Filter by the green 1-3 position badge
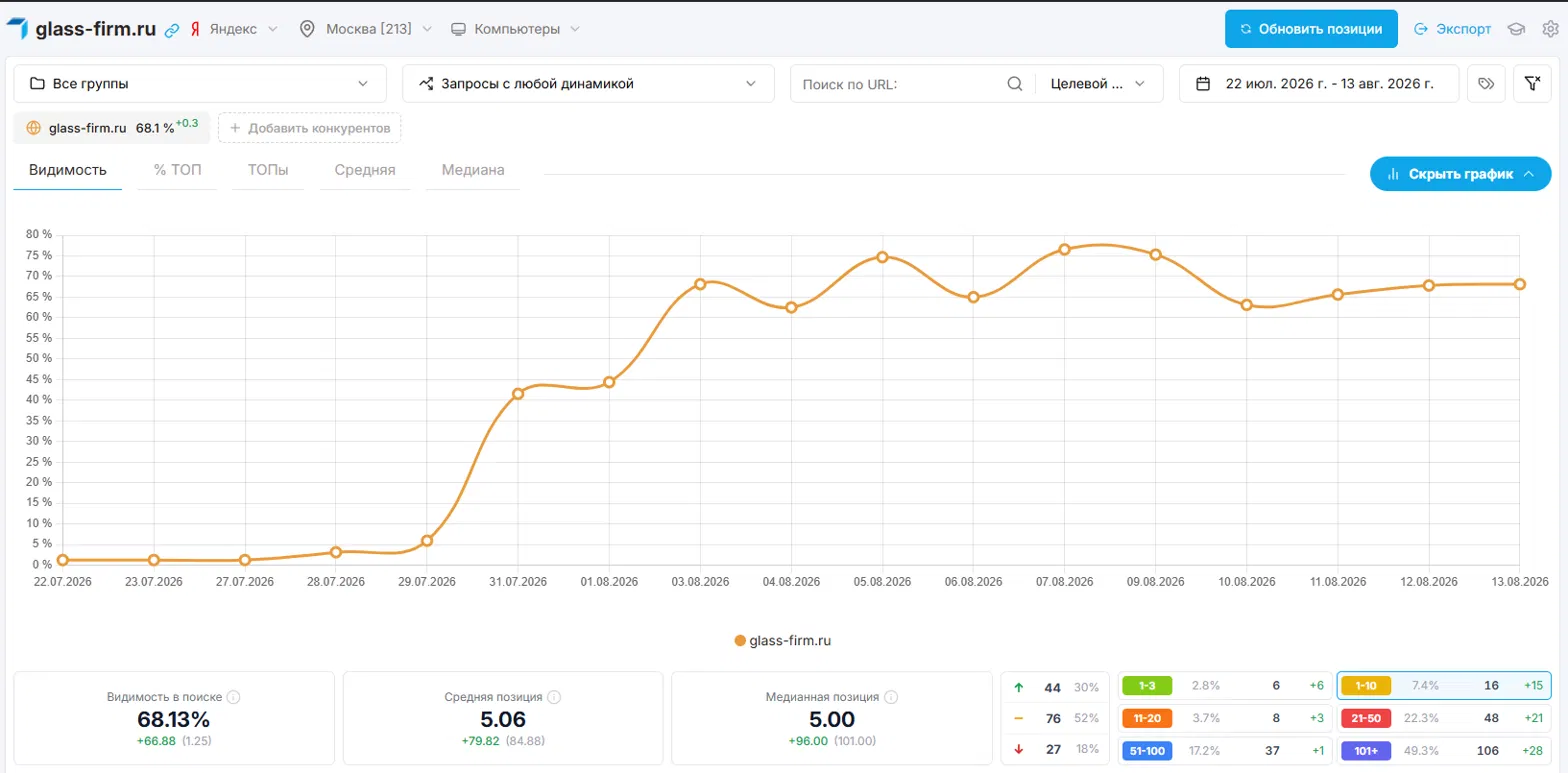The height and width of the screenshot is (773, 1568). tap(1147, 686)
